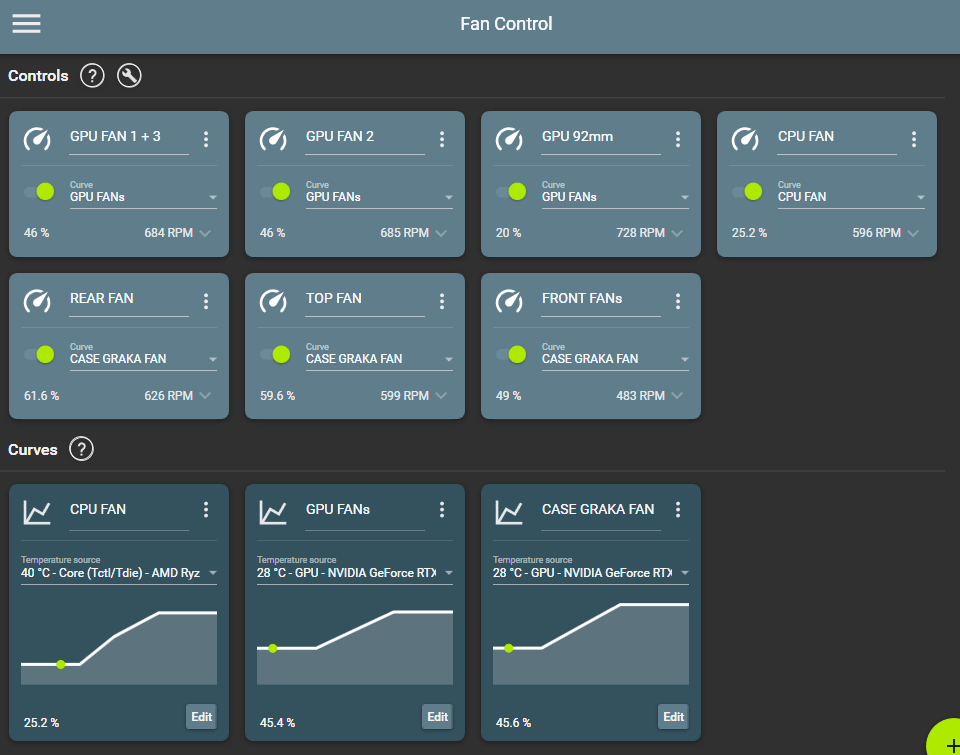Expand details chevron beside 728 RPM
The width and height of the screenshot is (960, 755).
pos(677,233)
